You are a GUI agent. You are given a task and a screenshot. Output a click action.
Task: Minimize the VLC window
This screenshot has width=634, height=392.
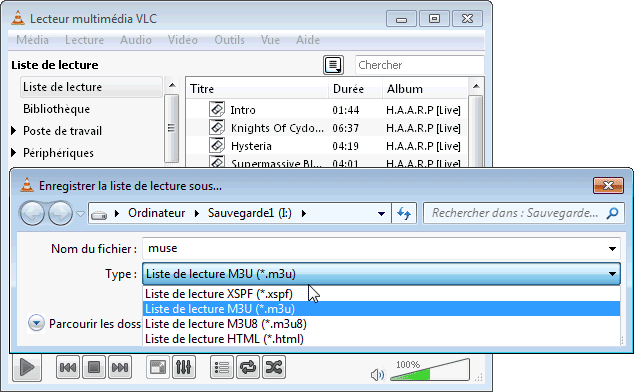401,19
